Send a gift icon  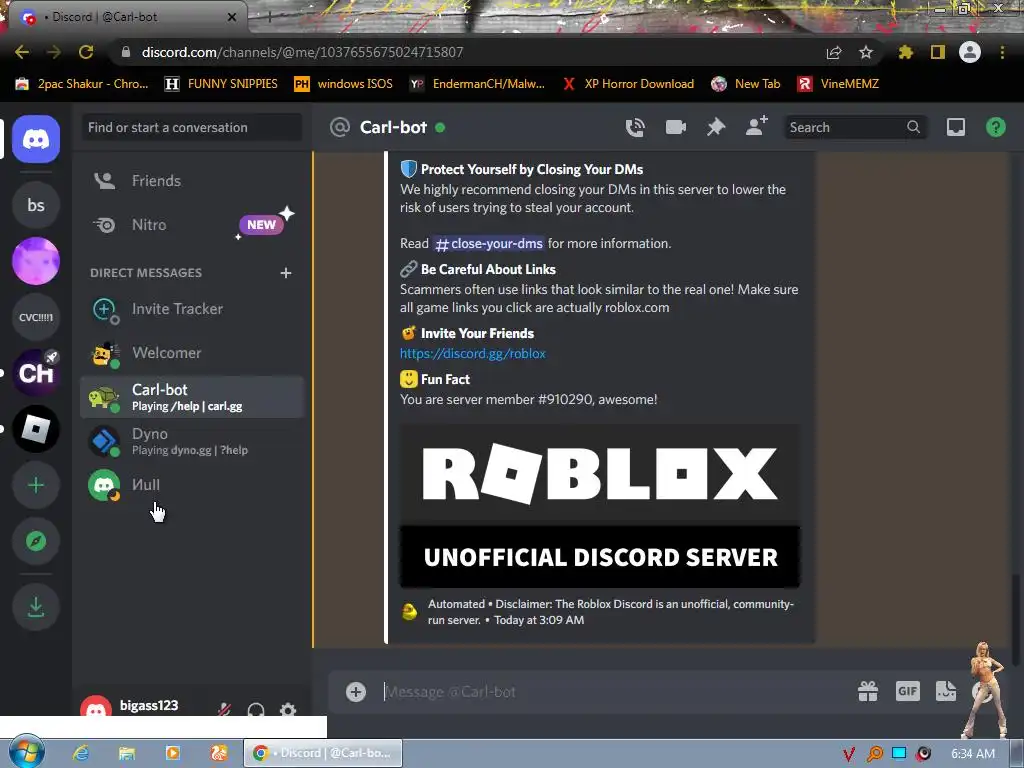coord(868,691)
